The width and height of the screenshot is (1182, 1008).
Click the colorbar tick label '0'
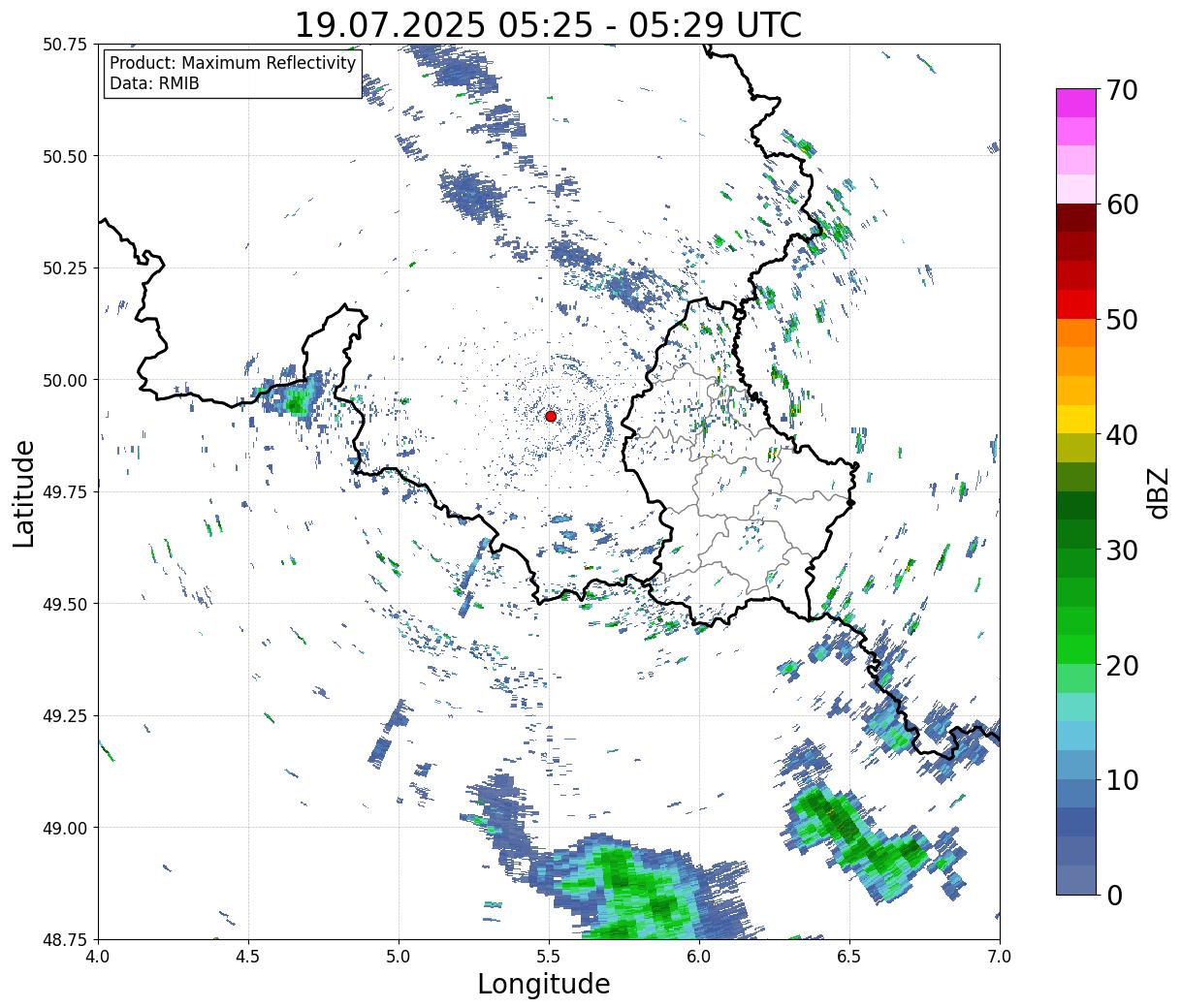click(1113, 895)
